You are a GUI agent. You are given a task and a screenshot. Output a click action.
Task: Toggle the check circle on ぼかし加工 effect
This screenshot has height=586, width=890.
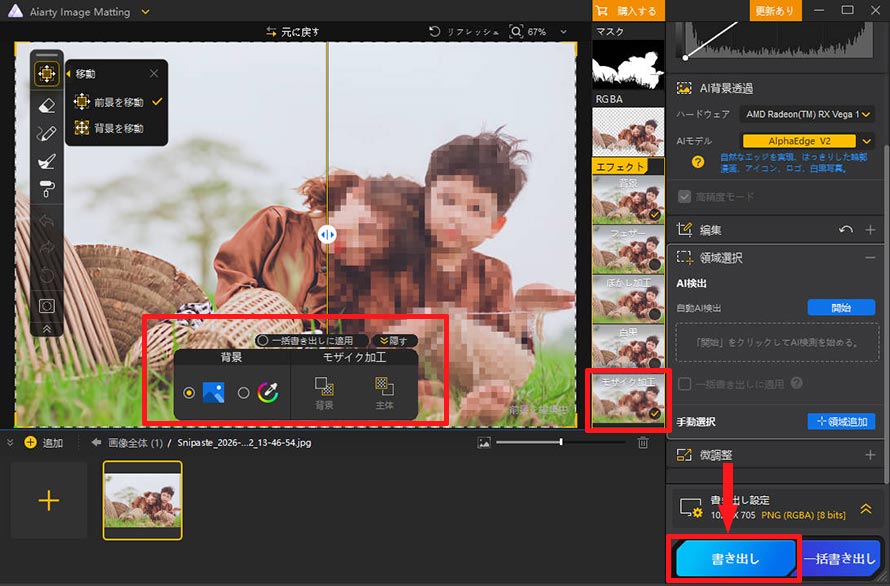point(654,314)
